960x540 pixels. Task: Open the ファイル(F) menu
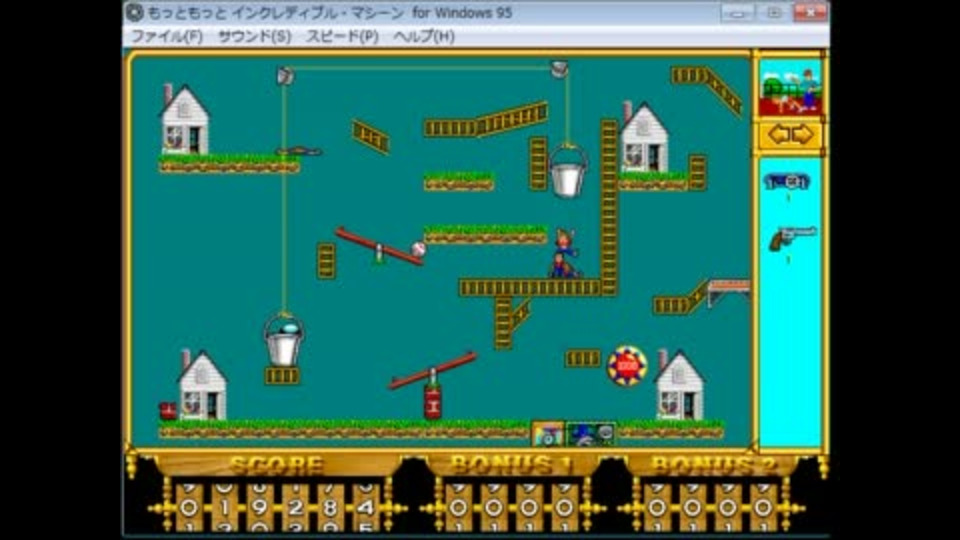pyautogui.click(x=167, y=36)
